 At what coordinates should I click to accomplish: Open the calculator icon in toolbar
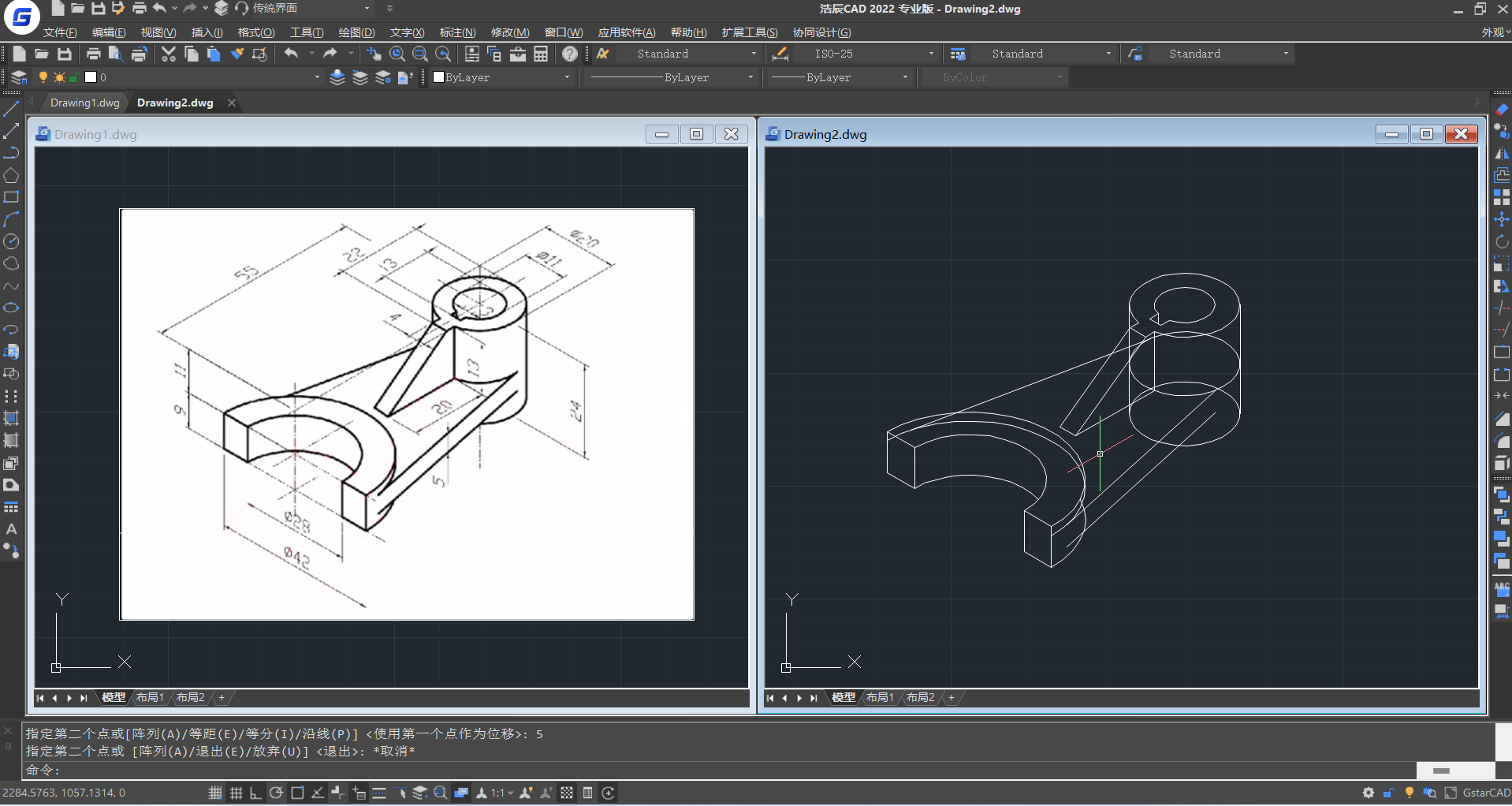click(541, 54)
